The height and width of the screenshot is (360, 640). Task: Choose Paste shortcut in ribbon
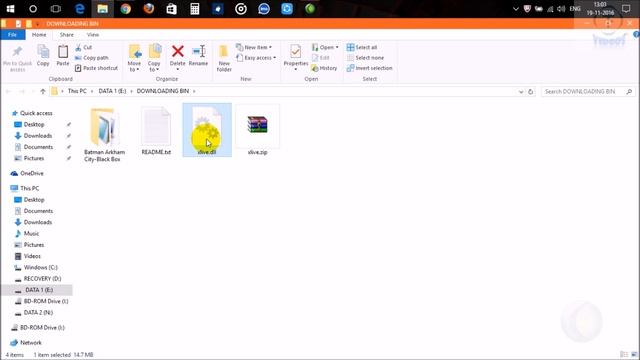point(96,68)
